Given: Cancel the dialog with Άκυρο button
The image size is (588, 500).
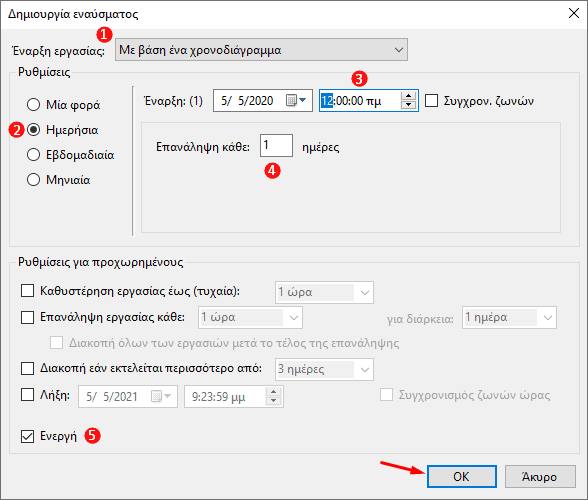Looking at the screenshot, I should tap(540, 476).
